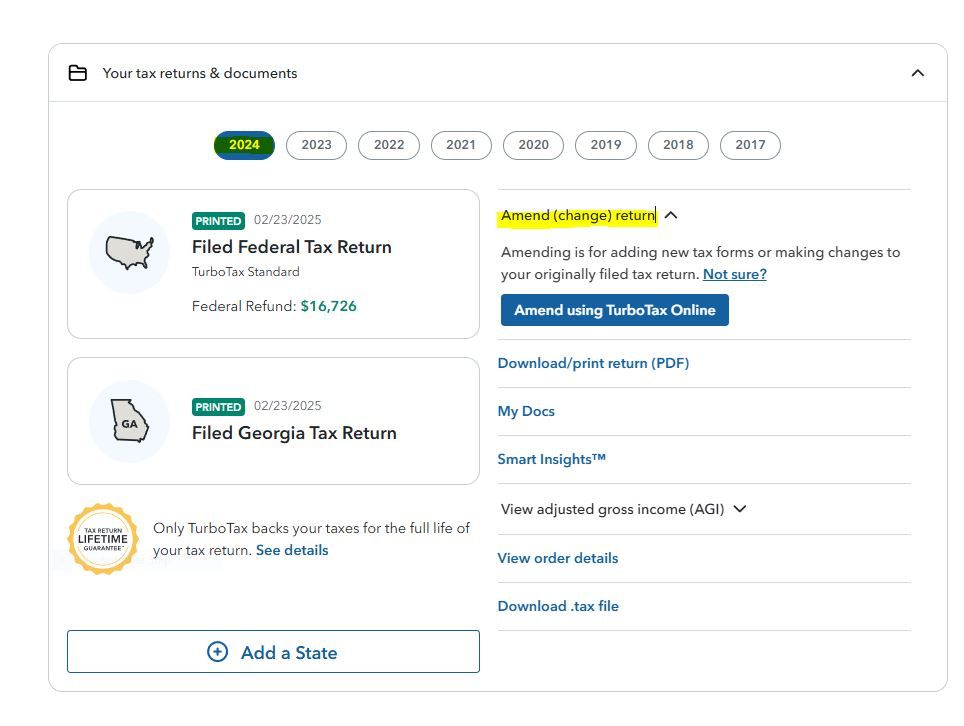This screenshot has width=964, height=726.
Task: Show the 2018 tax year returns
Action: 678,145
